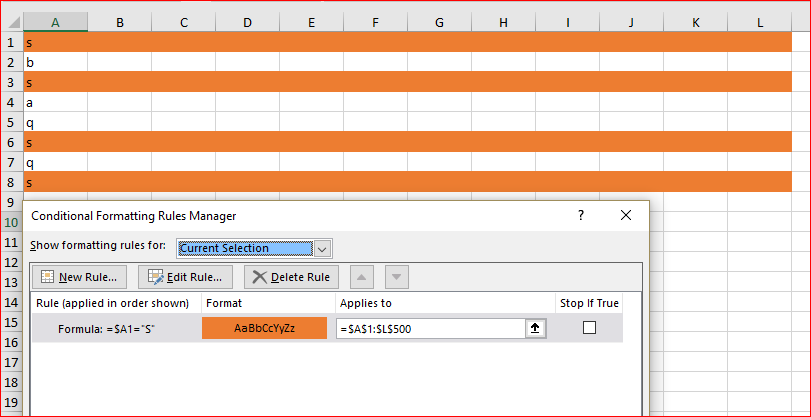Click the Stop If True column header
This screenshot has height=417, width=811.
[589, 303]
